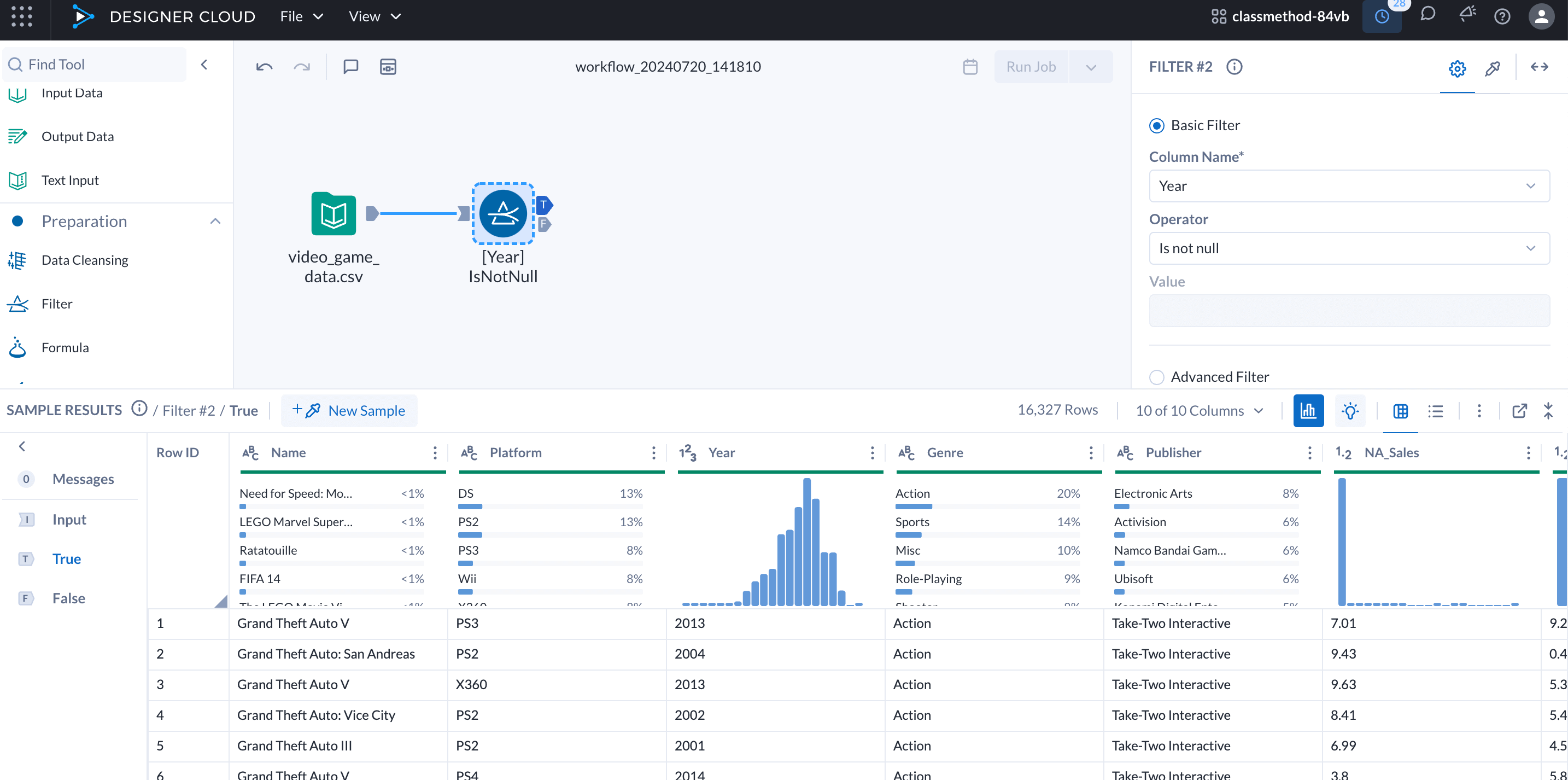The height and width of the screenshot is (780, 1568).
Task: Click the schedule calendar icon
Action: pyautogui.click(x=970, y=66)
